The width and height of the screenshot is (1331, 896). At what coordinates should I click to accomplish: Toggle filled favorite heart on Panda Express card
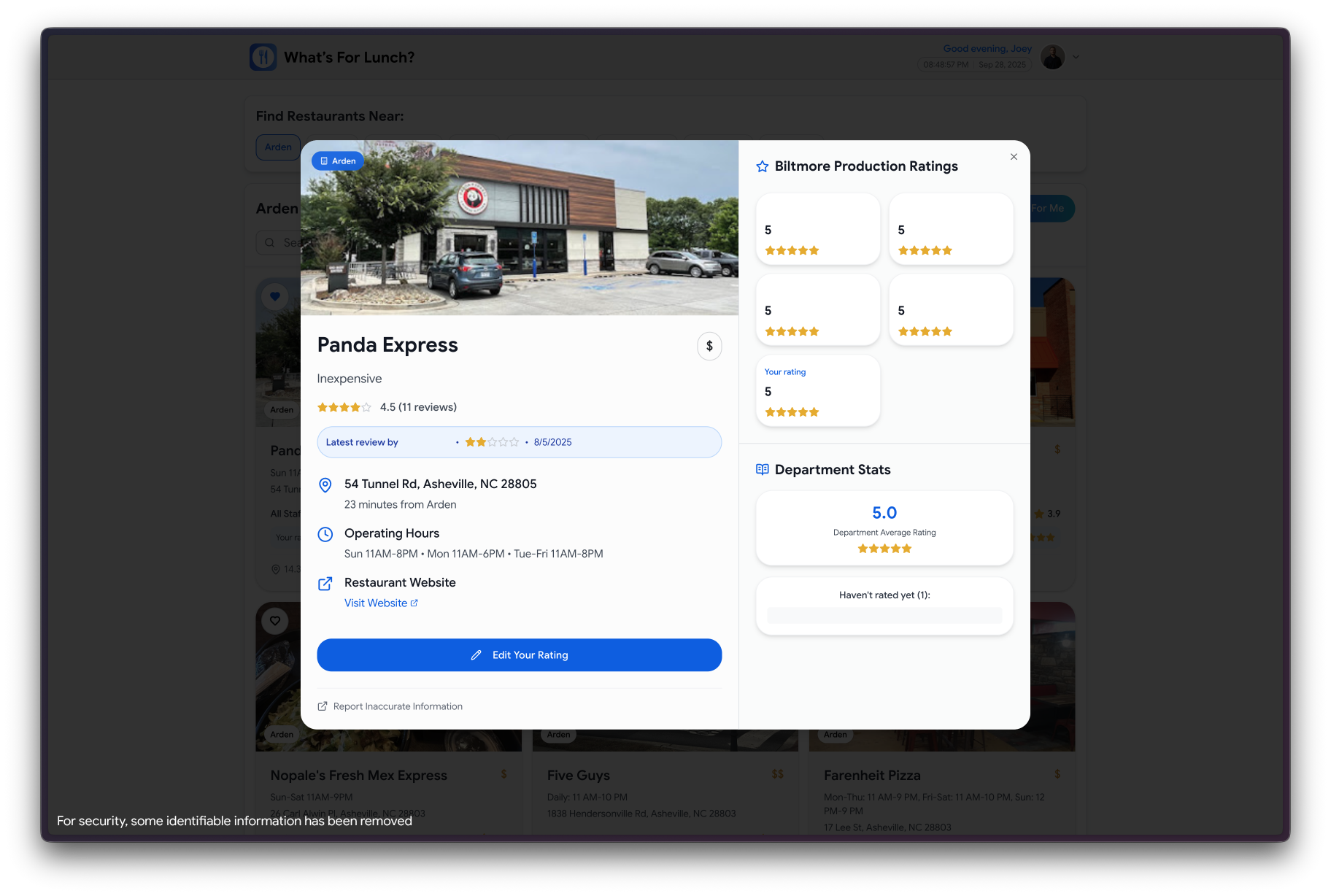coord(275,297)
